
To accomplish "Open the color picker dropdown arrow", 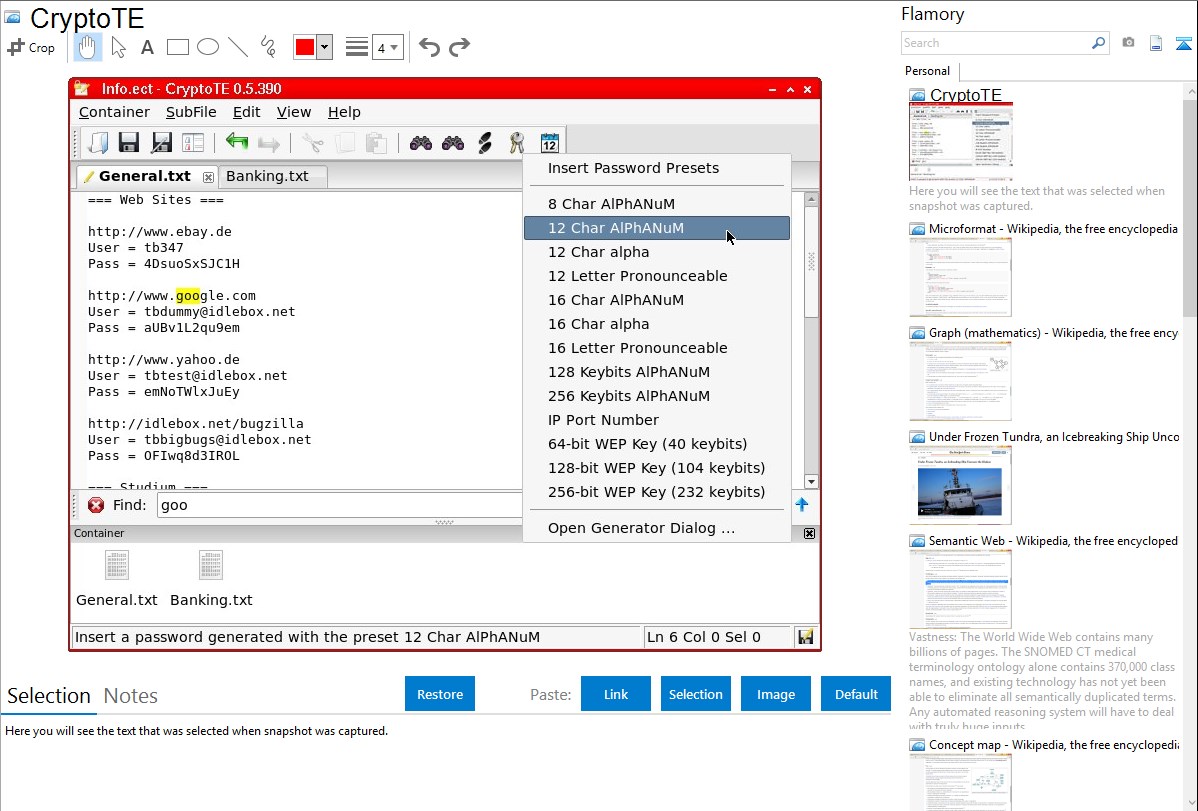I will tap(324, 47).
